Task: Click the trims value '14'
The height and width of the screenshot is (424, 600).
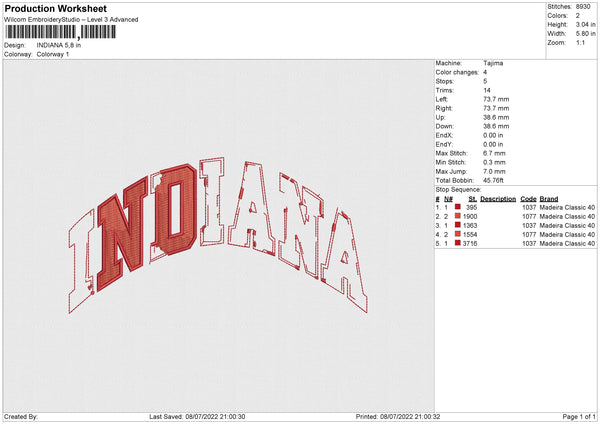Action: click(x=487, y=90)
